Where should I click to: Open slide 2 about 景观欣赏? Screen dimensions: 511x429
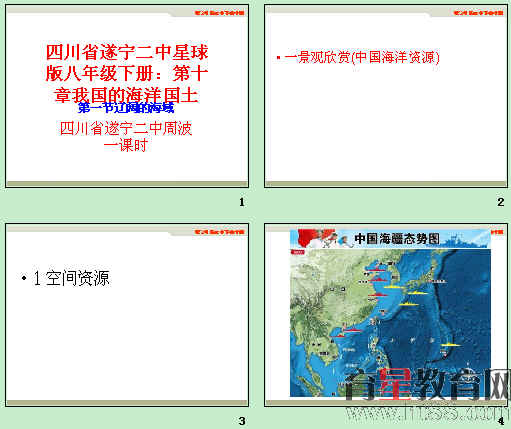click(387, 96)
